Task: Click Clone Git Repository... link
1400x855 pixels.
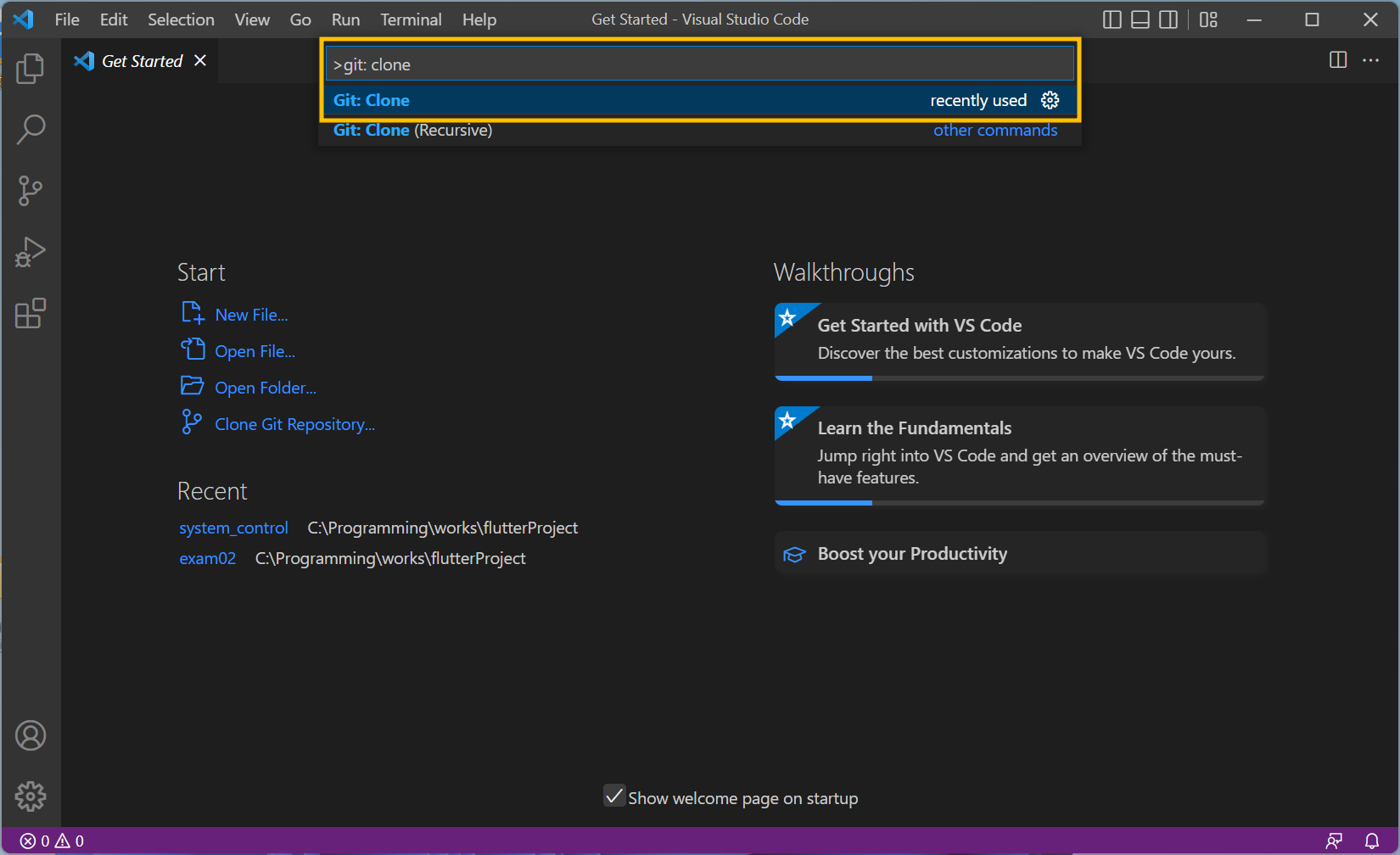Action: 294,424
